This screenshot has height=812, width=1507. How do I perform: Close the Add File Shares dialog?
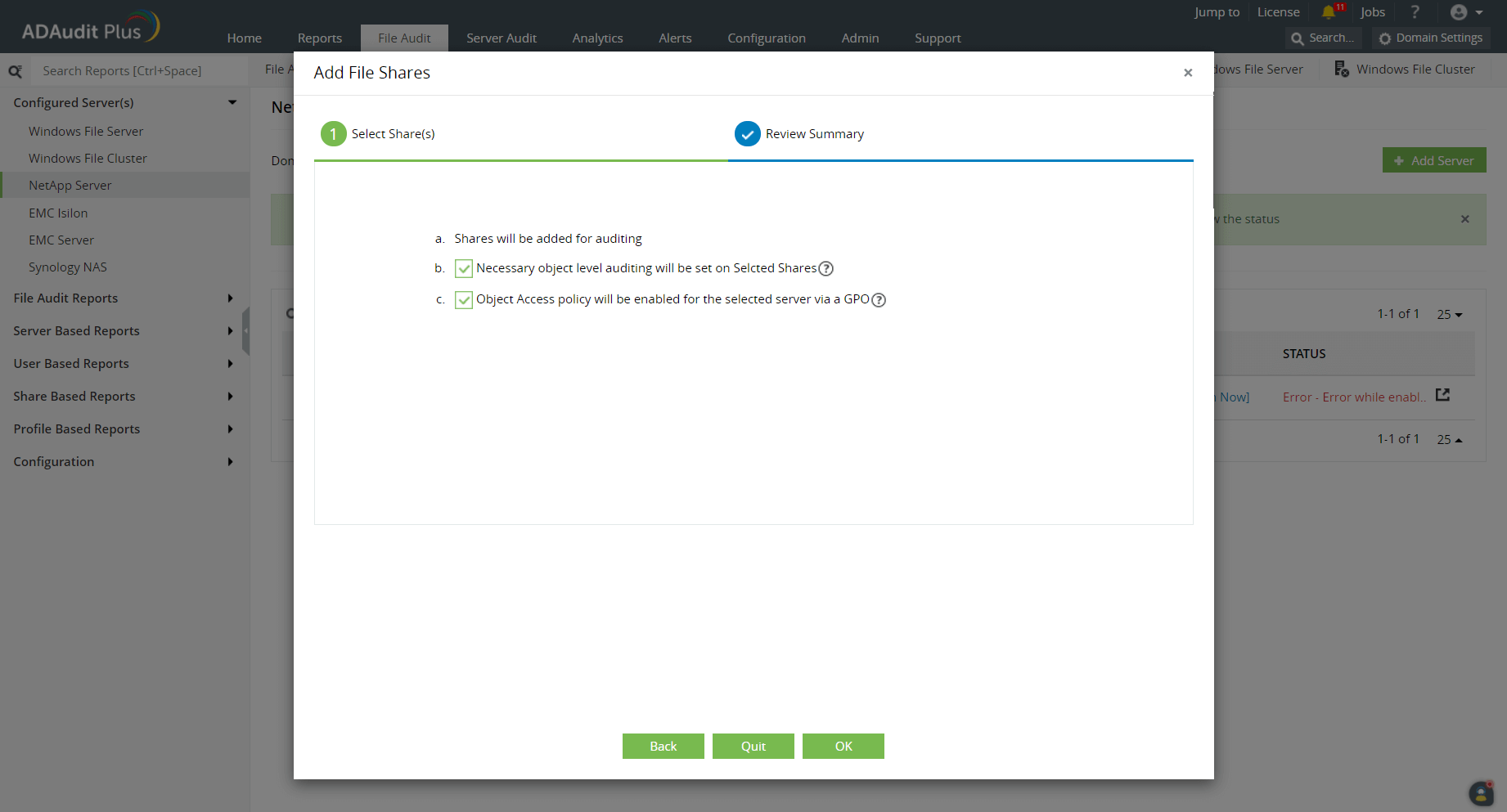(1188, 73)
